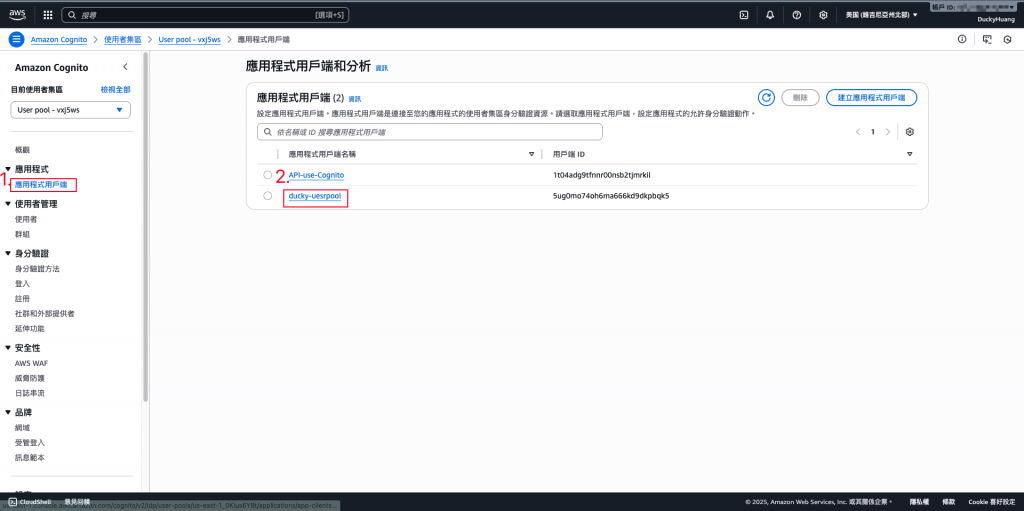Open 使用者 in the sidebar

[26, 219]
